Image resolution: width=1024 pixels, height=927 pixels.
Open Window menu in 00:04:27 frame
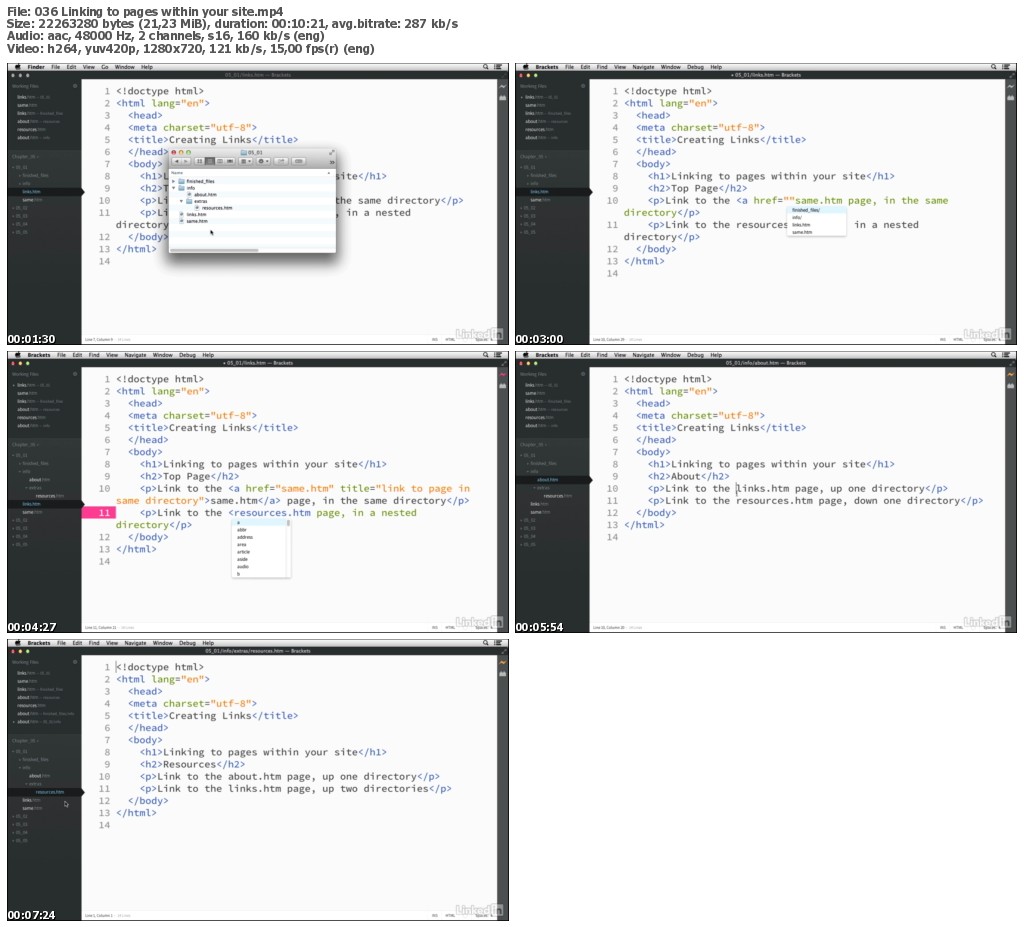pos(163,355)
